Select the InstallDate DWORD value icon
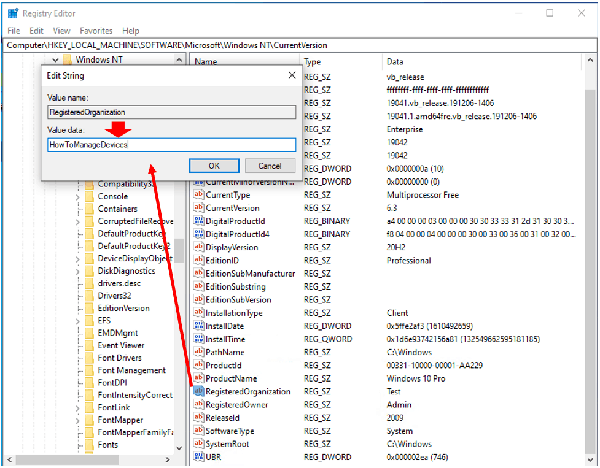Viewport: 600px width, 468px height. point(198,326)
